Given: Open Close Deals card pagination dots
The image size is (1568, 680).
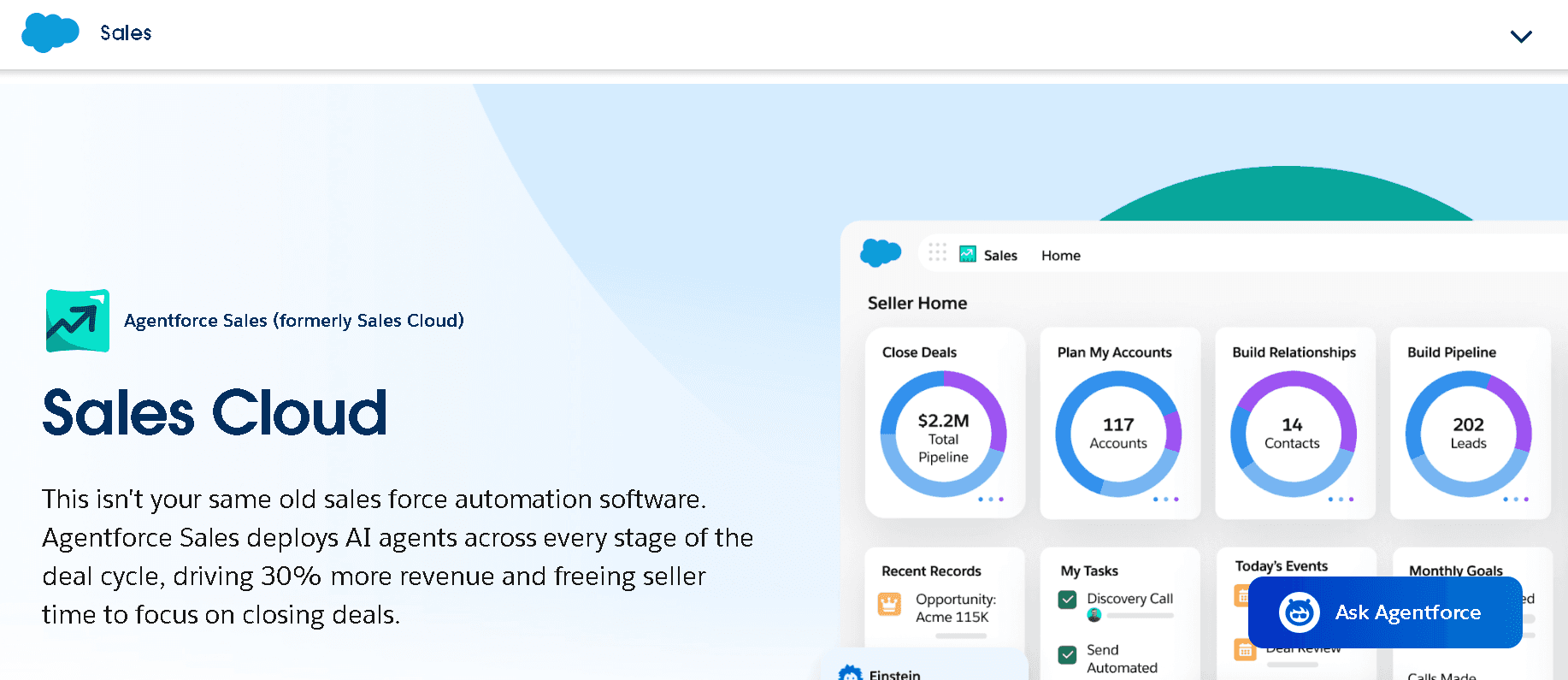Looking at the screenshot, I should [x=991, y=500].
